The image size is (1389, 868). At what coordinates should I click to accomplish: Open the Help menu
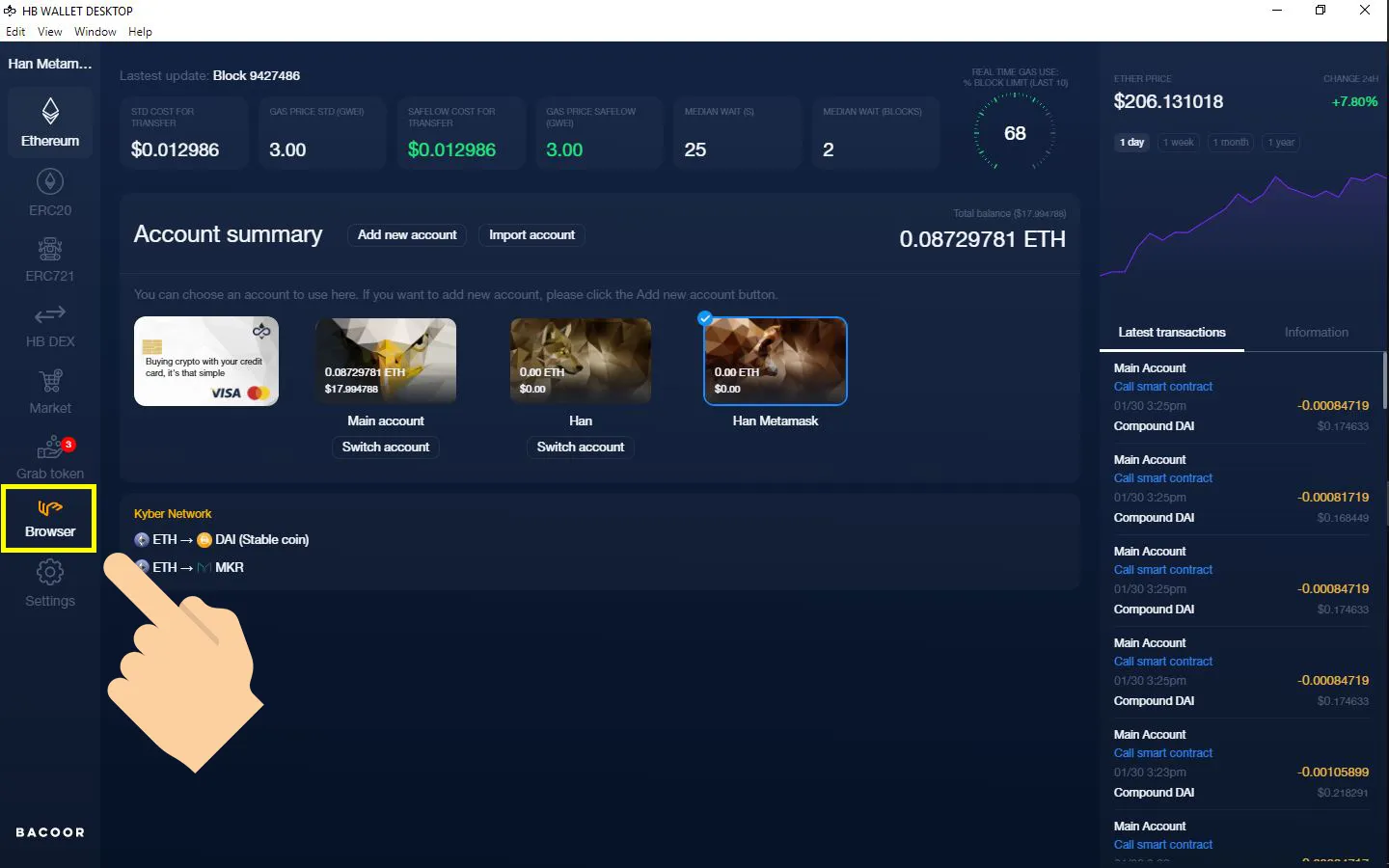click(140, 31)
